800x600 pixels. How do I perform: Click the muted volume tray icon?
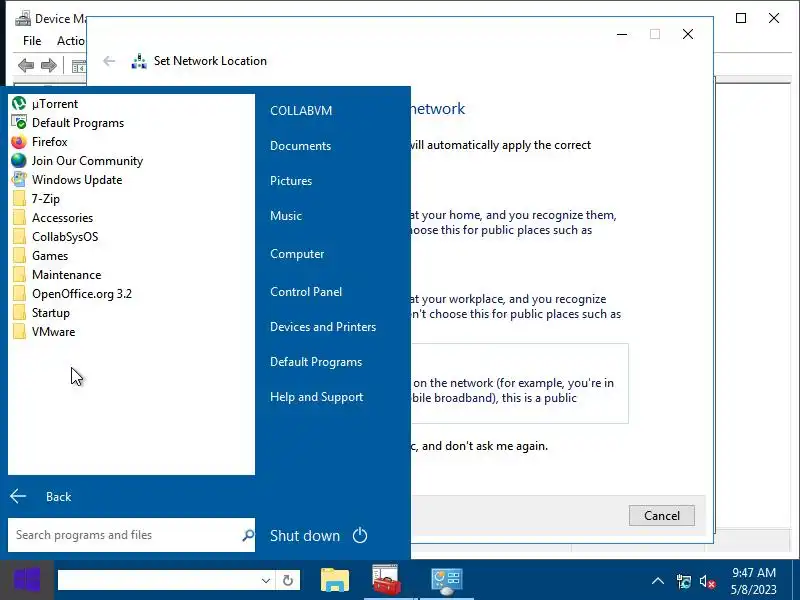point(708,581)
